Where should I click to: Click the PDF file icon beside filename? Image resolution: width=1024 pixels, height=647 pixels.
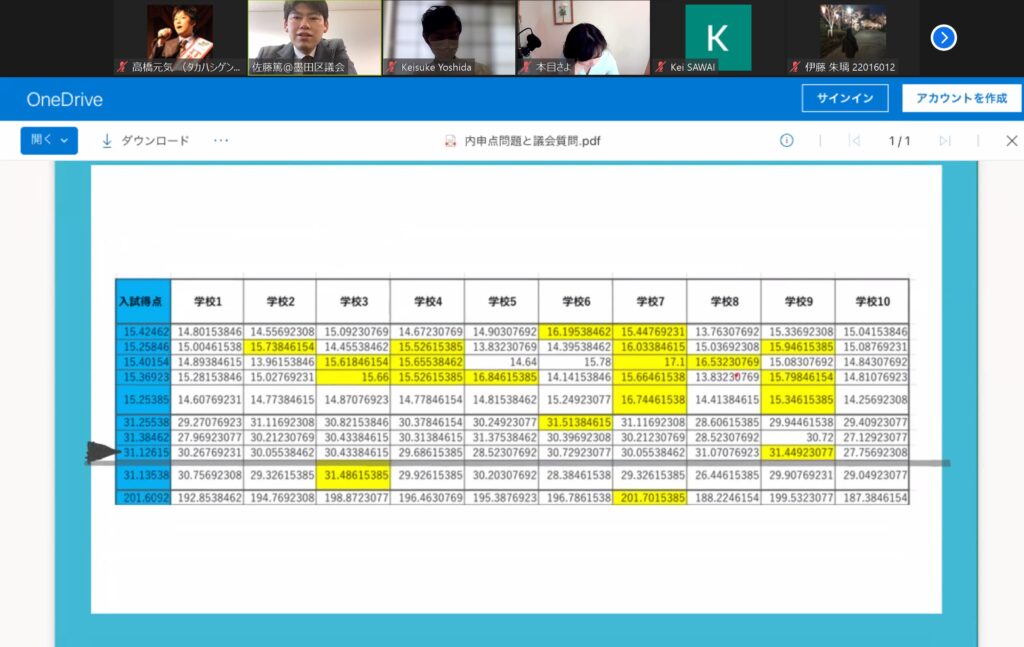click(x=451, y=141)
